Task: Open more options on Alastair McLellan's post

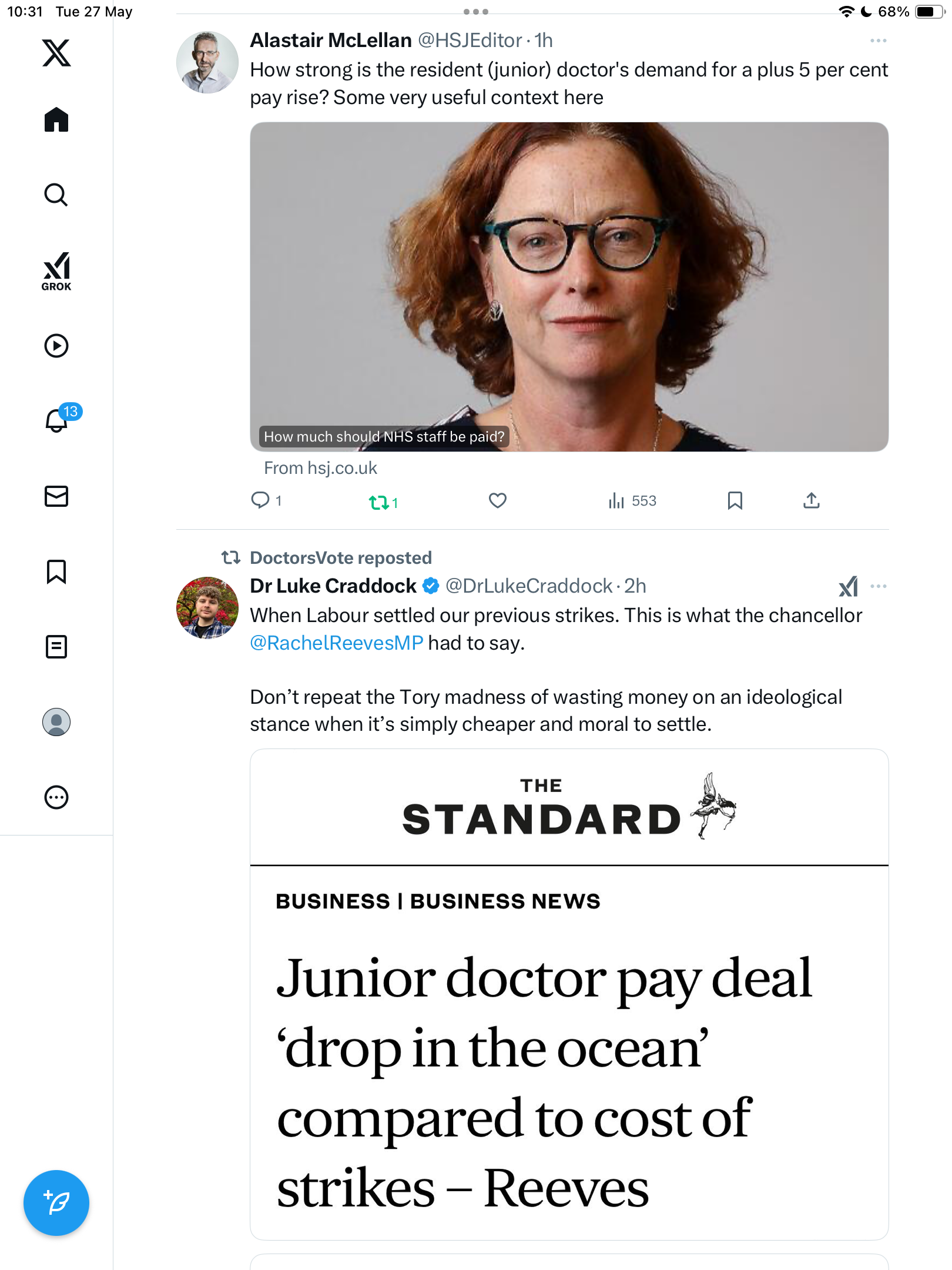Action: click(878, 41)
